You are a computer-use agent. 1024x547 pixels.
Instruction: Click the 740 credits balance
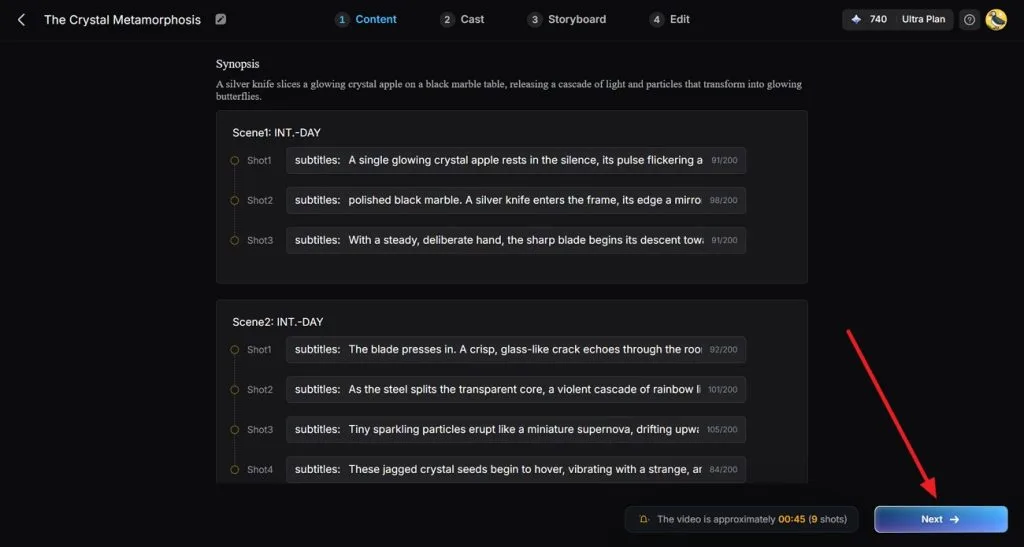click(878, 20)
